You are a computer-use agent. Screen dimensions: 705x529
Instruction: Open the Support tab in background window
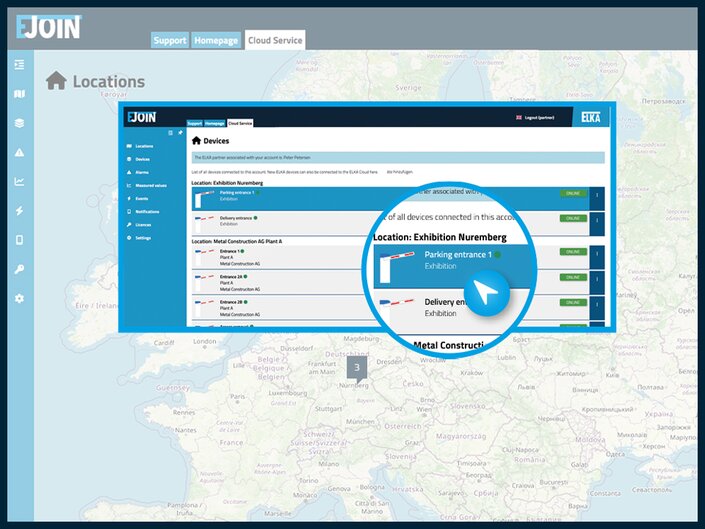click(x=170, y=40)
